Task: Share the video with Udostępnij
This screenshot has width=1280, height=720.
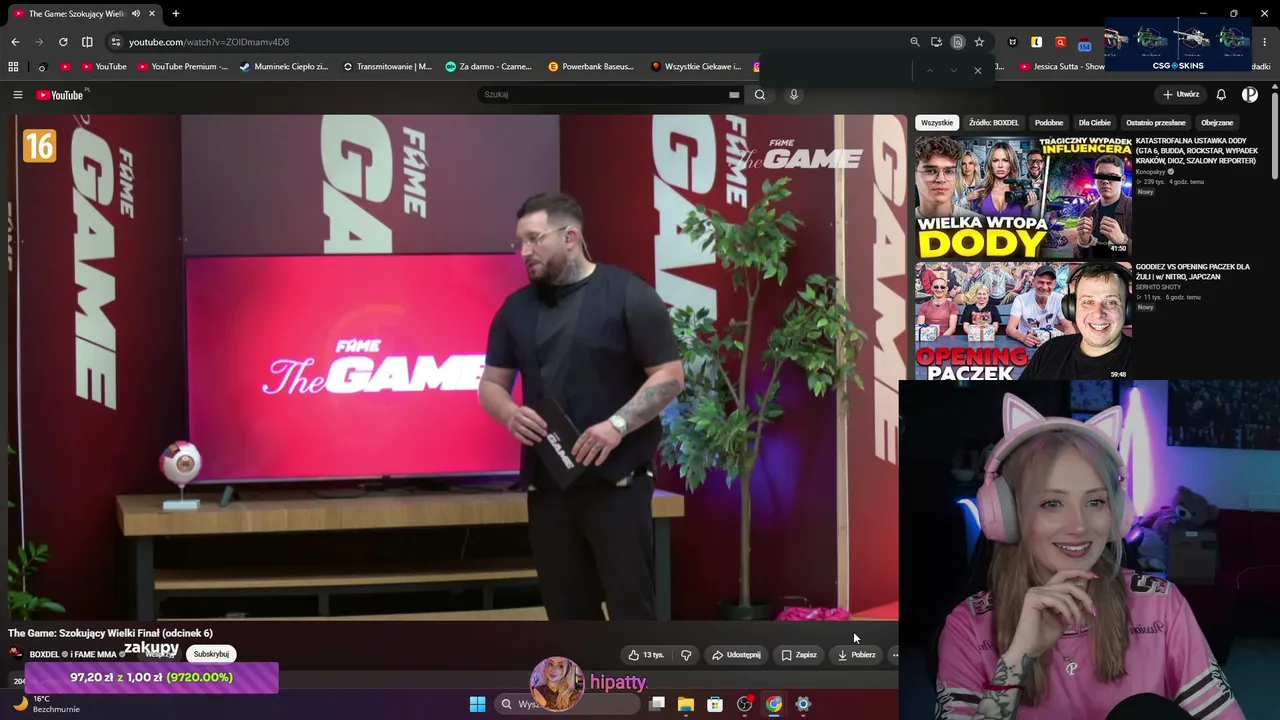Action: 736,655
